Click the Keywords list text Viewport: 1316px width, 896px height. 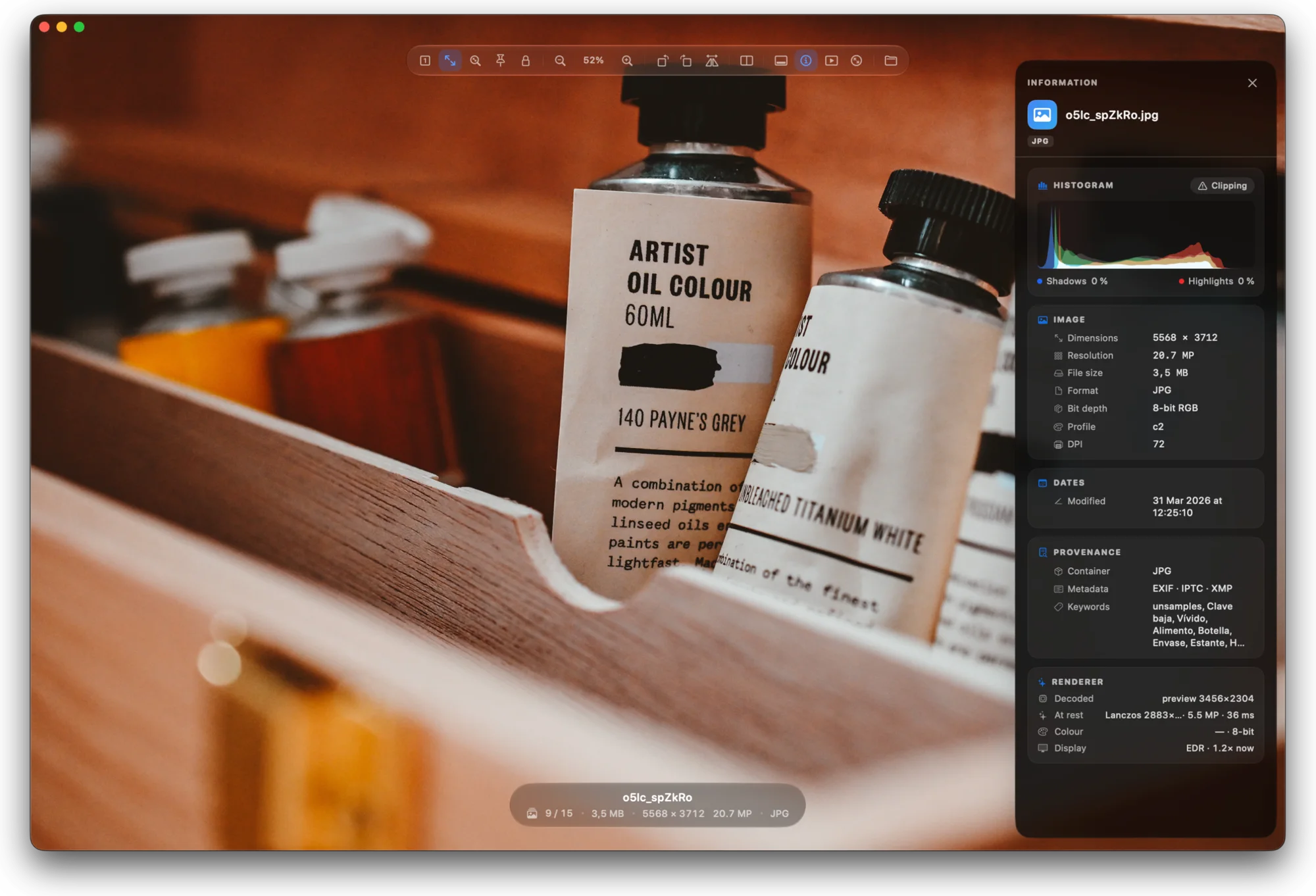tap(1198, 625)
